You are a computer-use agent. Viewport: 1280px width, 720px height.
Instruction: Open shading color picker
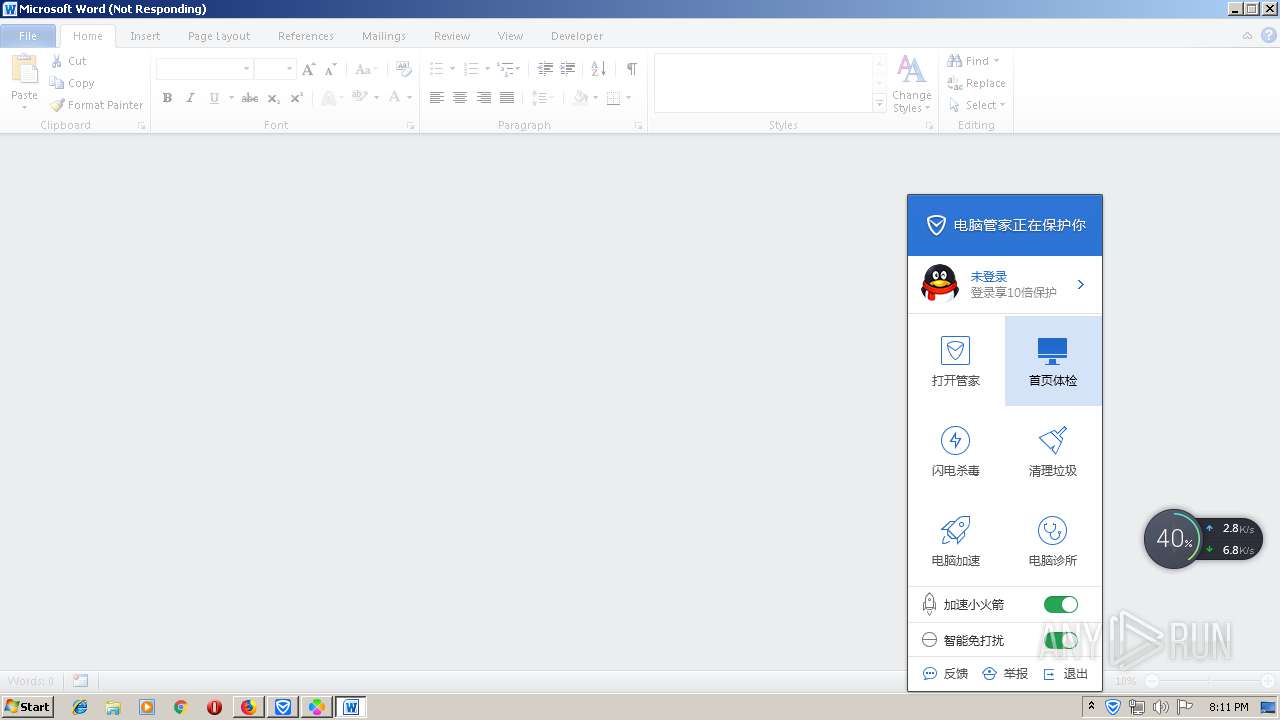[594, 98]
